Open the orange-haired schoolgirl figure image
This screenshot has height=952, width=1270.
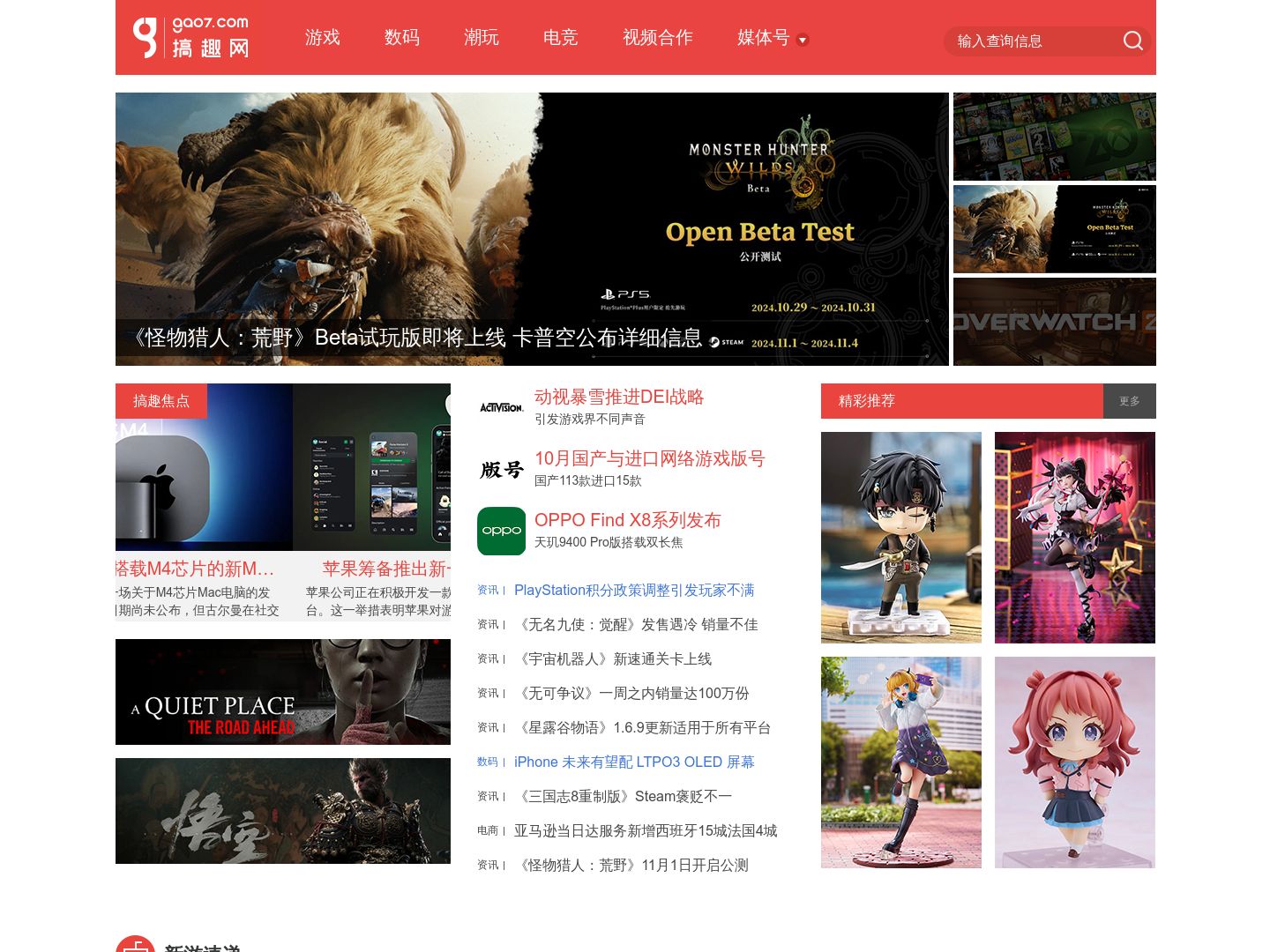(901, 762)
